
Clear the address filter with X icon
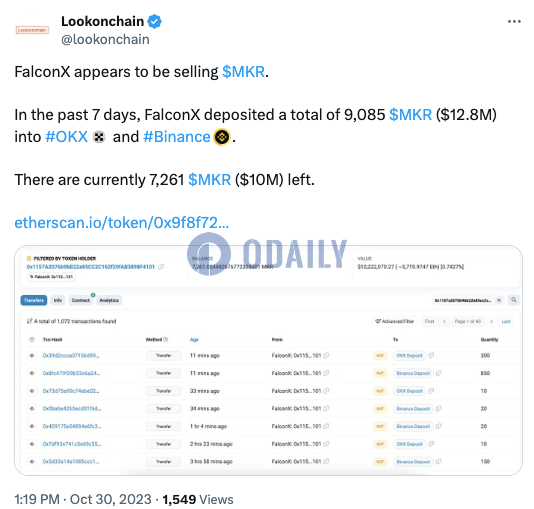(499, 300)
